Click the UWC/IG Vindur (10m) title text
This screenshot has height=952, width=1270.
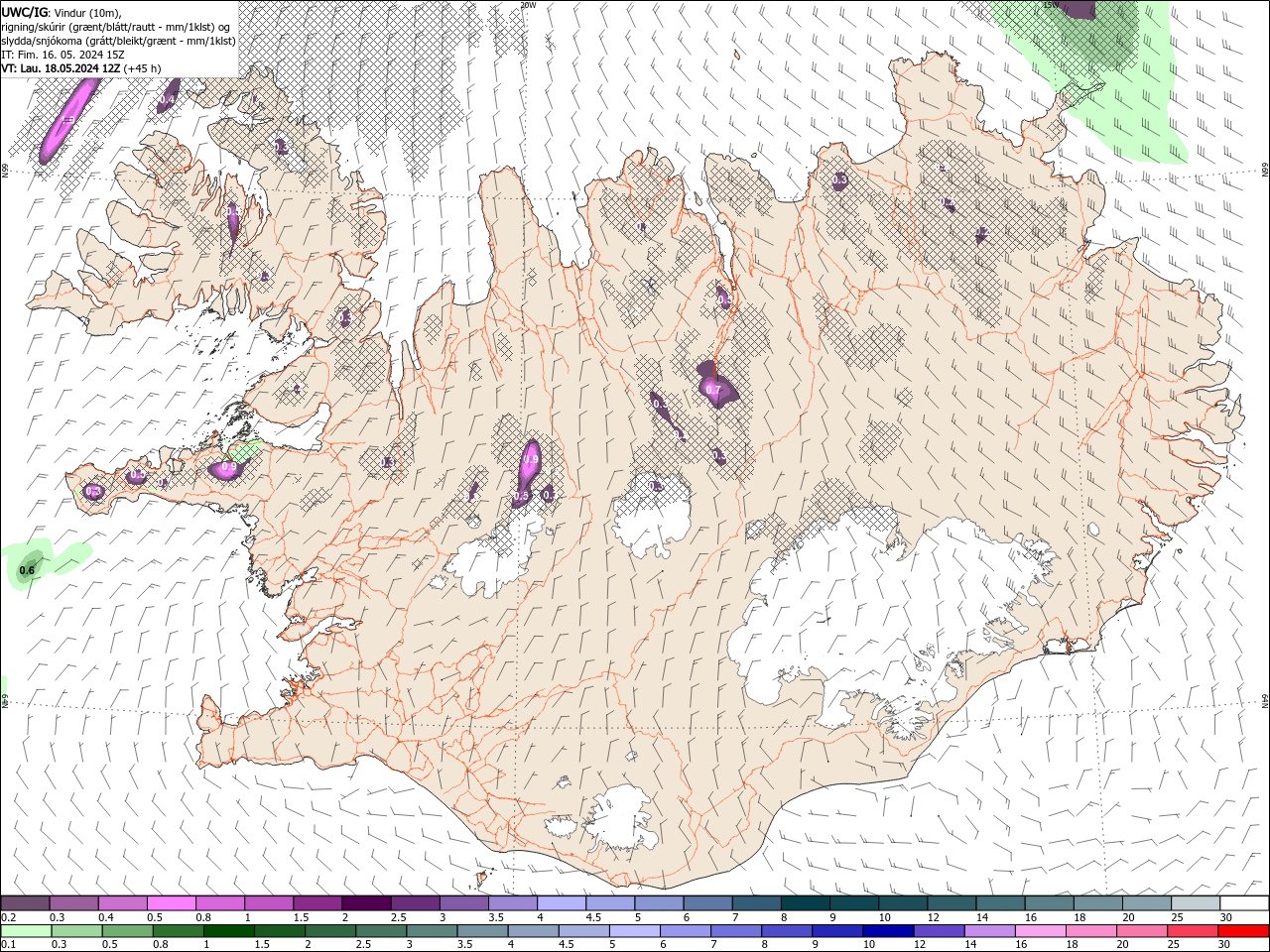pyautogui.click(x=62, y=12)
